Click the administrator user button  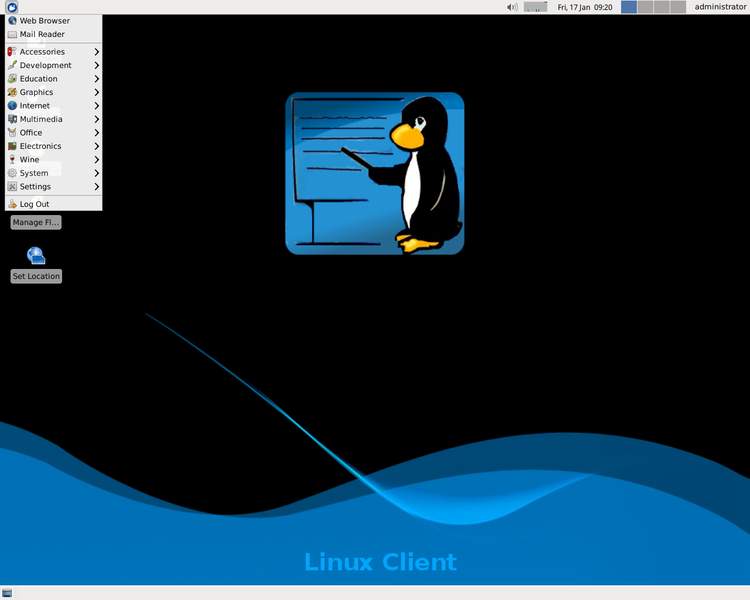coord(720,7)
